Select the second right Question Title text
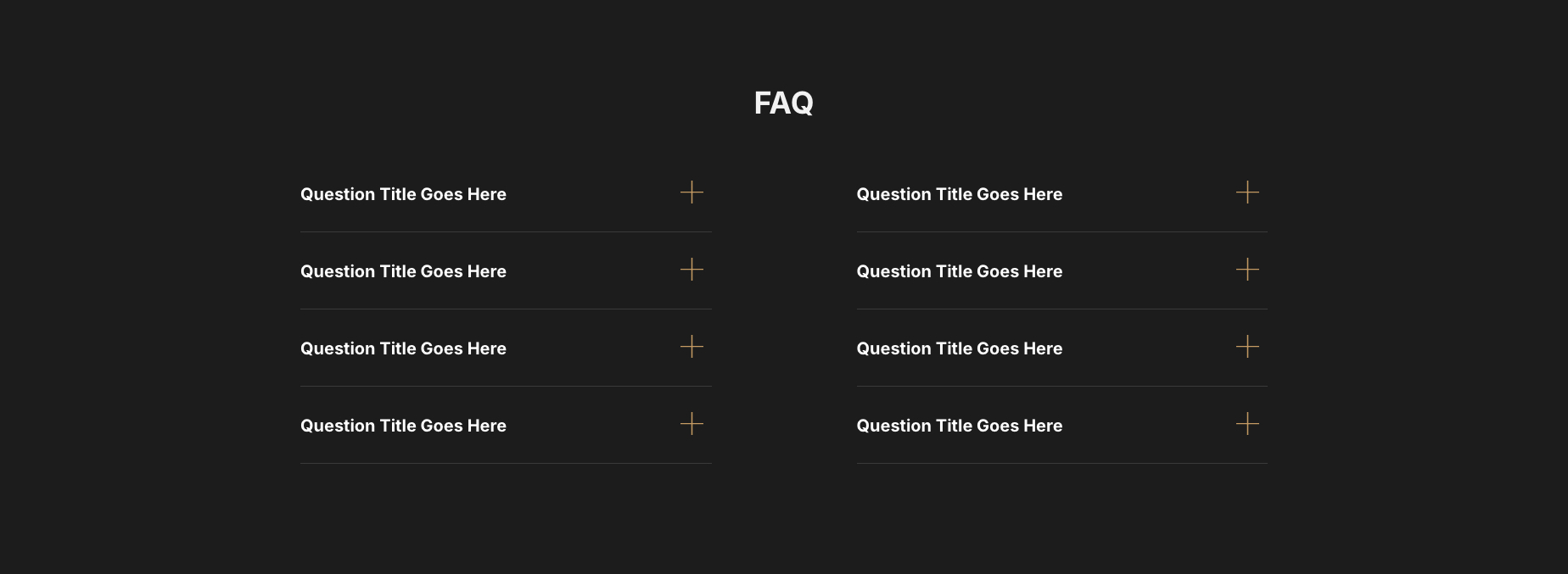Screen dimensions: 1568x574 coord(960,271)
